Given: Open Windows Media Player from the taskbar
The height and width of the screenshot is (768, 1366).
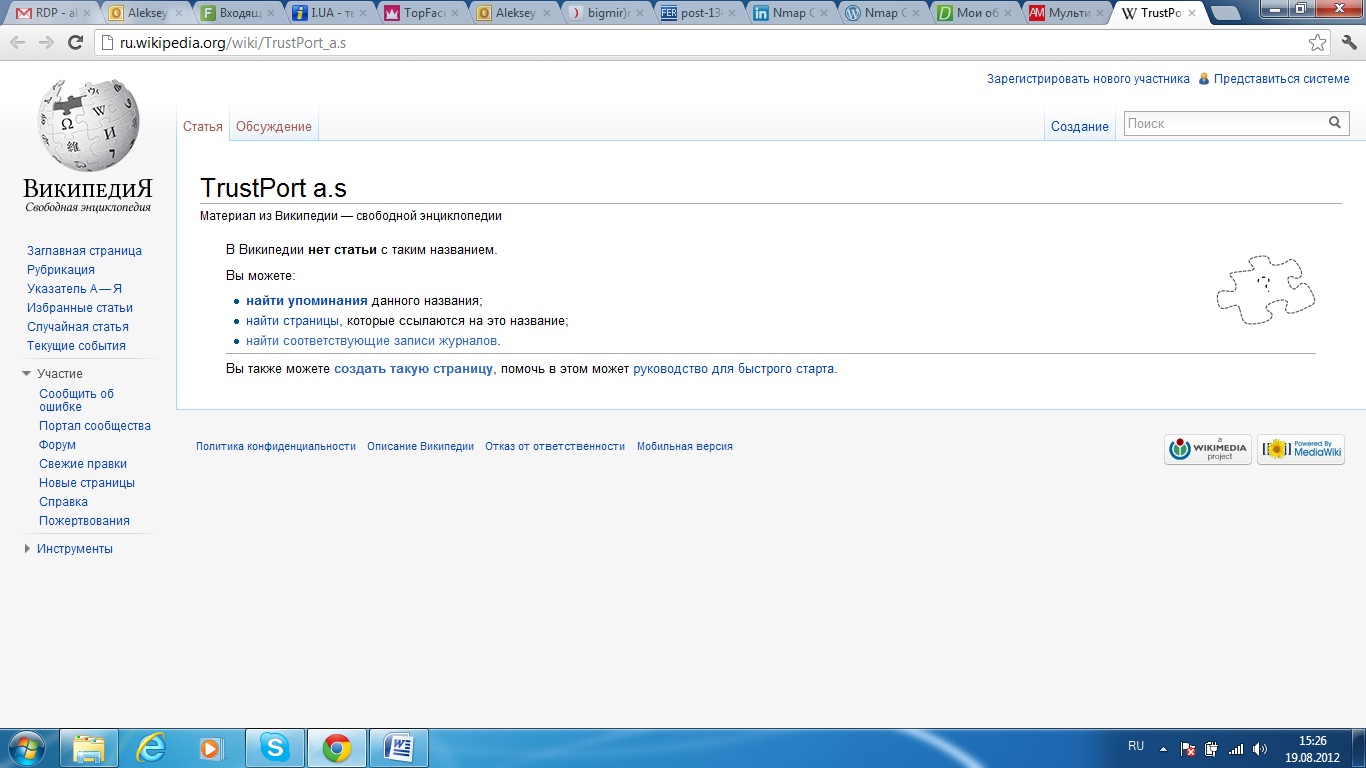Looking at the screenshot, I should tap(213, 748).
